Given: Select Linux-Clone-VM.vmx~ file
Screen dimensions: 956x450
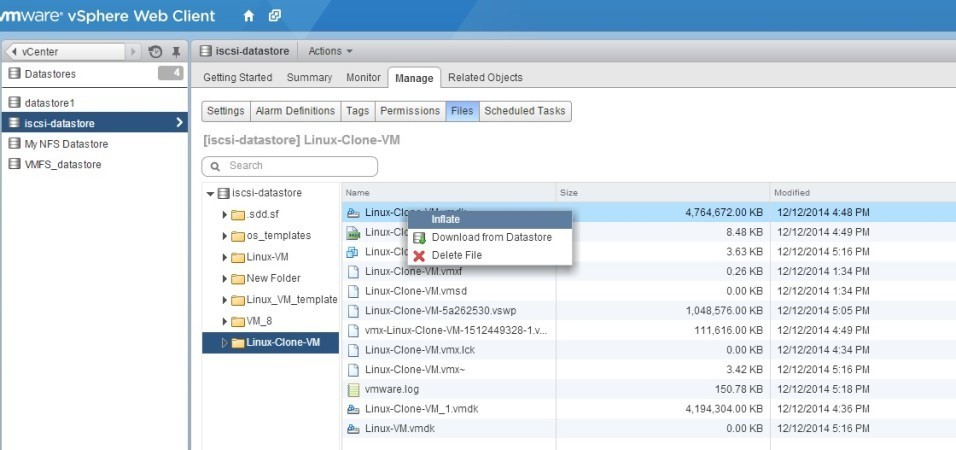Looking at the screenshot, I should (415, 370).
